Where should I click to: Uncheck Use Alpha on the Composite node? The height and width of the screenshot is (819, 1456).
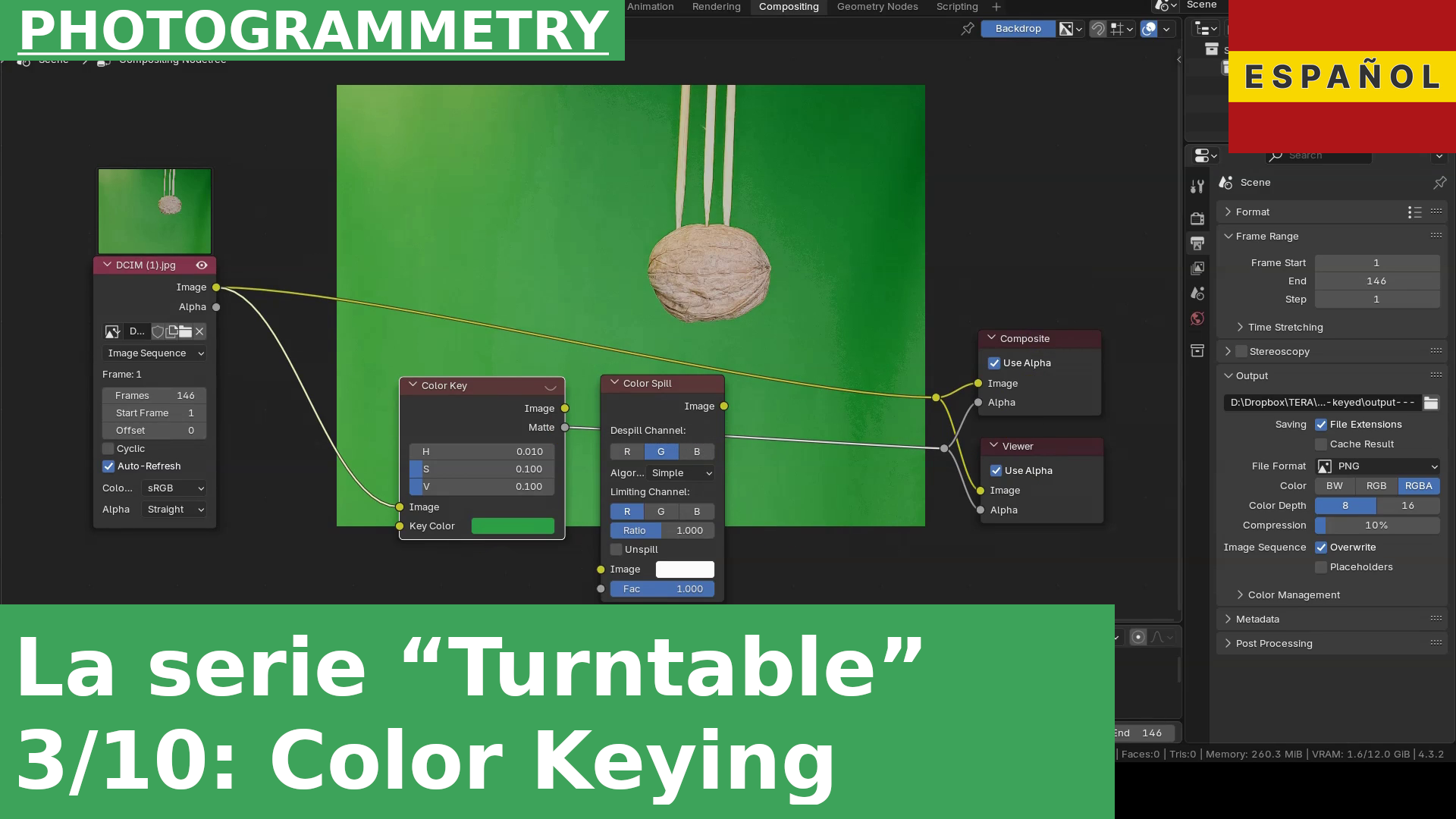tap(994, 363)
